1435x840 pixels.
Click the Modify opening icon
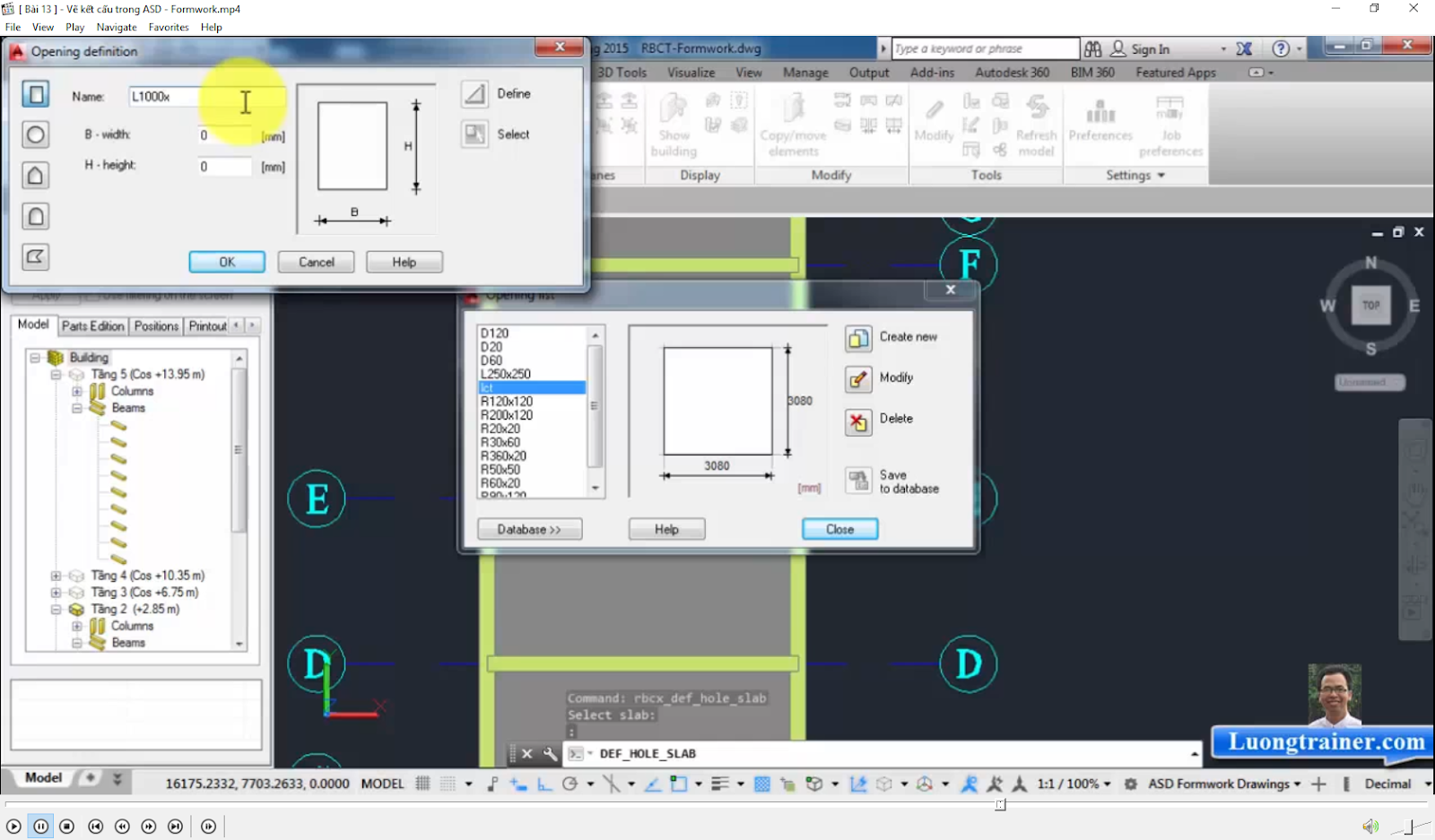pyautogui.click(x=858, y=378)
